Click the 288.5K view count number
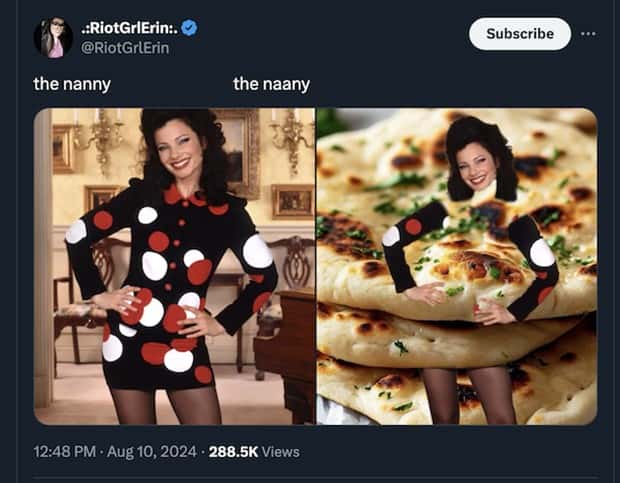Viewport: 620px width, 483px height. tap(233, 452)
